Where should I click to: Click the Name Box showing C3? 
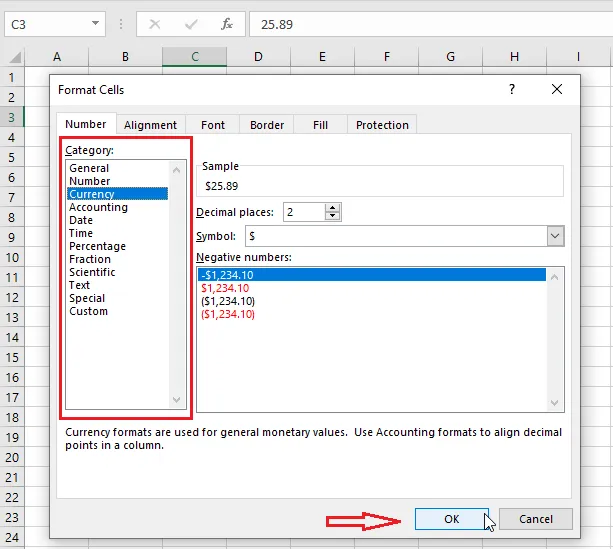55,24
